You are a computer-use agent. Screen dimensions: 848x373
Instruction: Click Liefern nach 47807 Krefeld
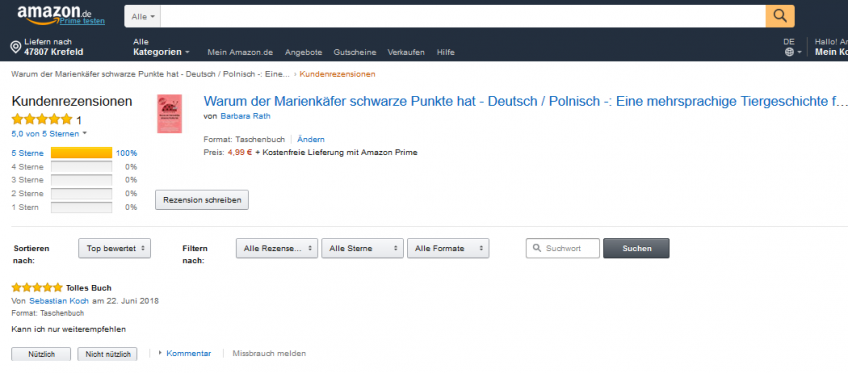pos(47,47)
